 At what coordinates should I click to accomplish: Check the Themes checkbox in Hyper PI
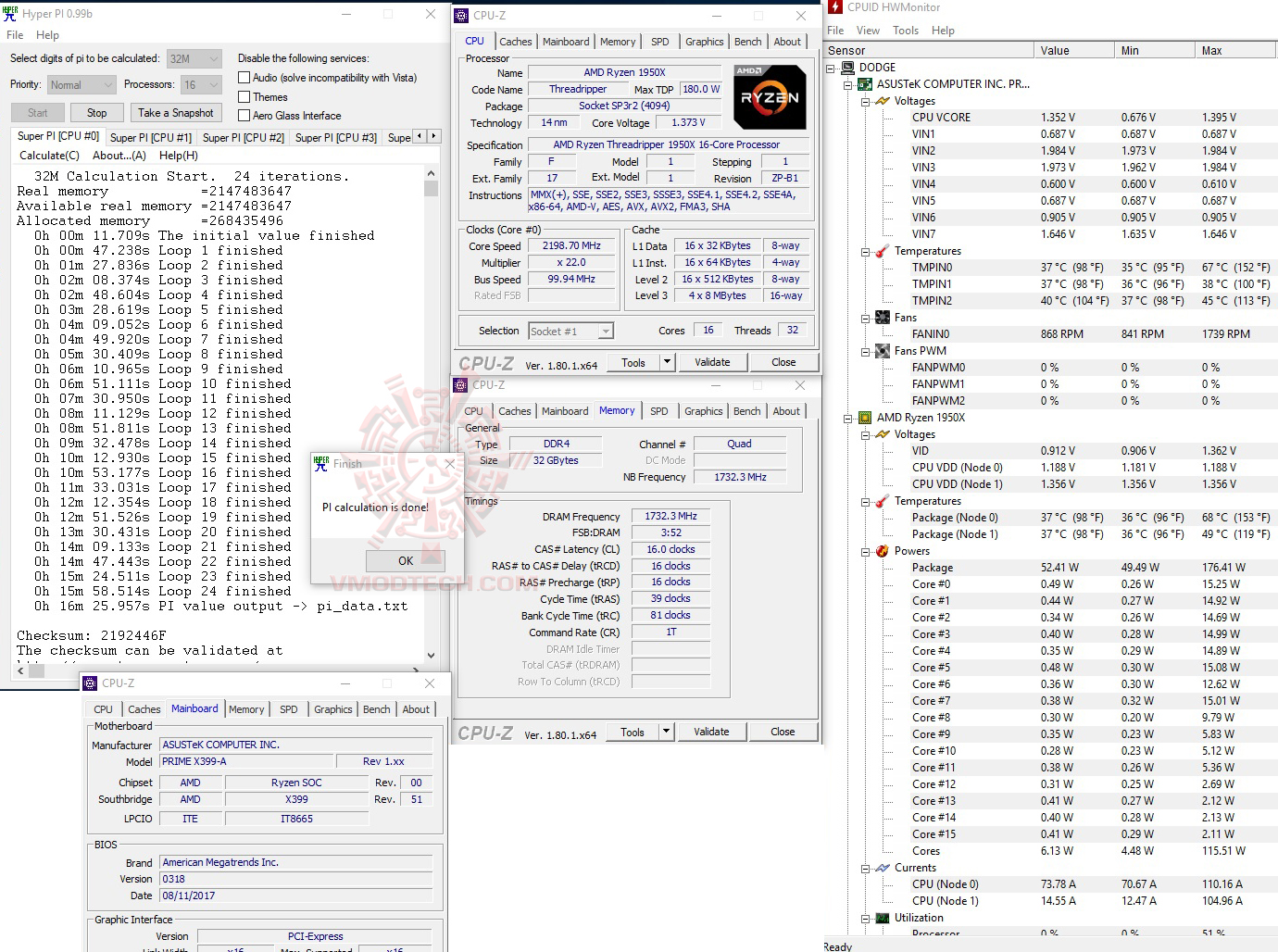click(x=244, y=96)
